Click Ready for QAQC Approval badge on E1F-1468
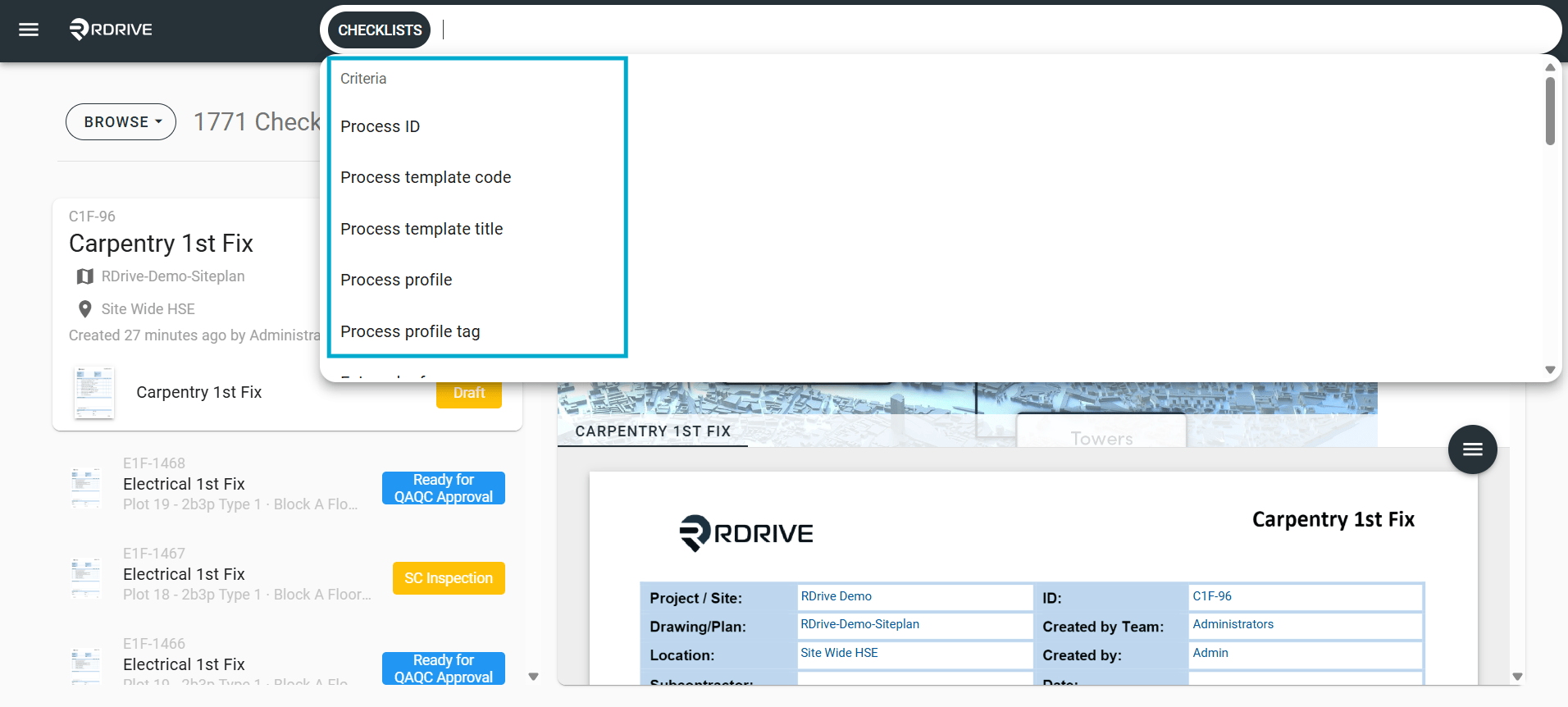The height and width of the screenshot is (707, 1568). [x=444, y=488]
